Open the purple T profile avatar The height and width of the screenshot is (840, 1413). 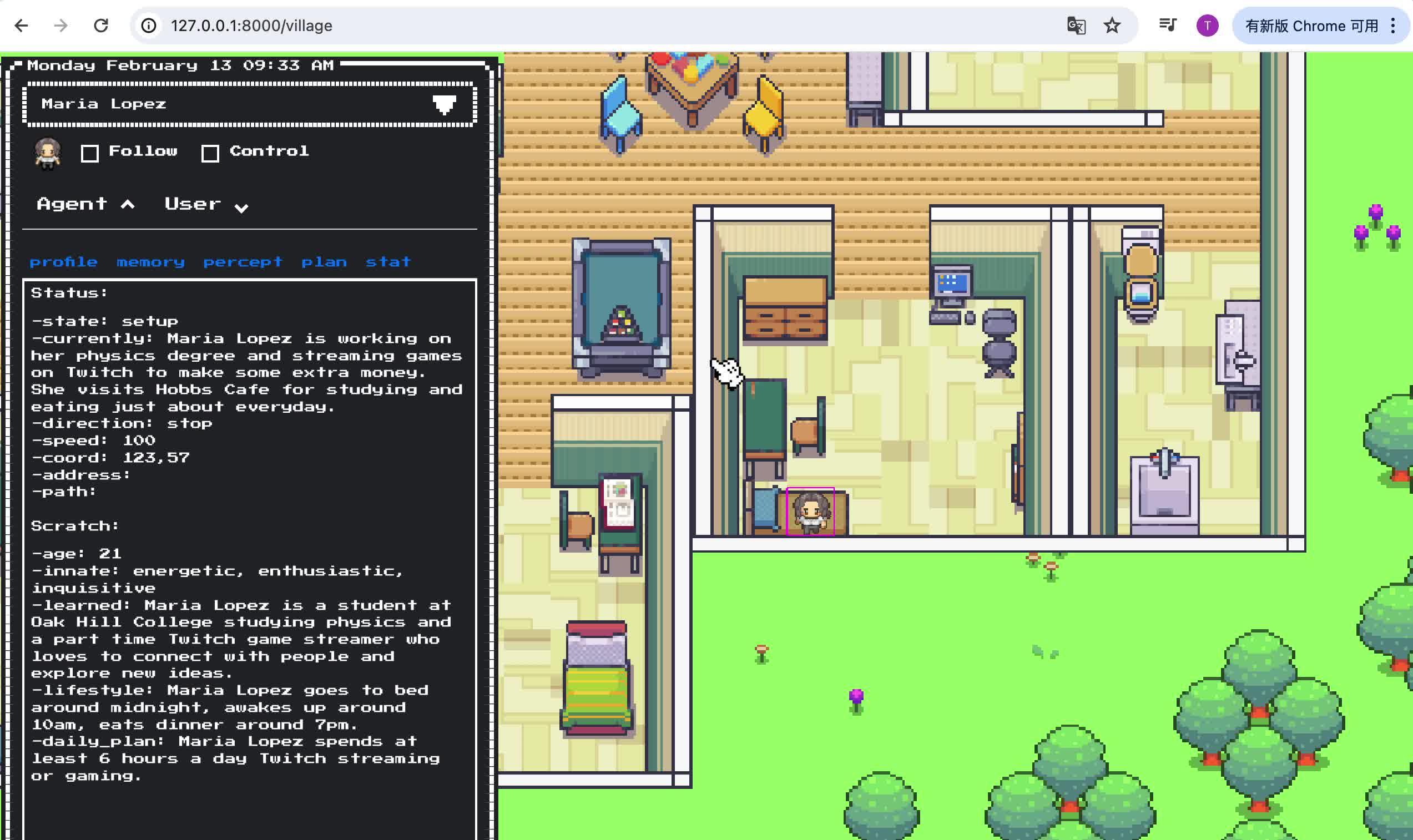coord(1207,26)
